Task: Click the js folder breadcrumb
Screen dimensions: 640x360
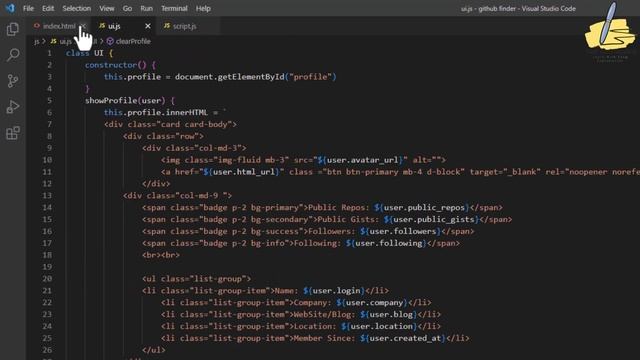Action: 37,41
